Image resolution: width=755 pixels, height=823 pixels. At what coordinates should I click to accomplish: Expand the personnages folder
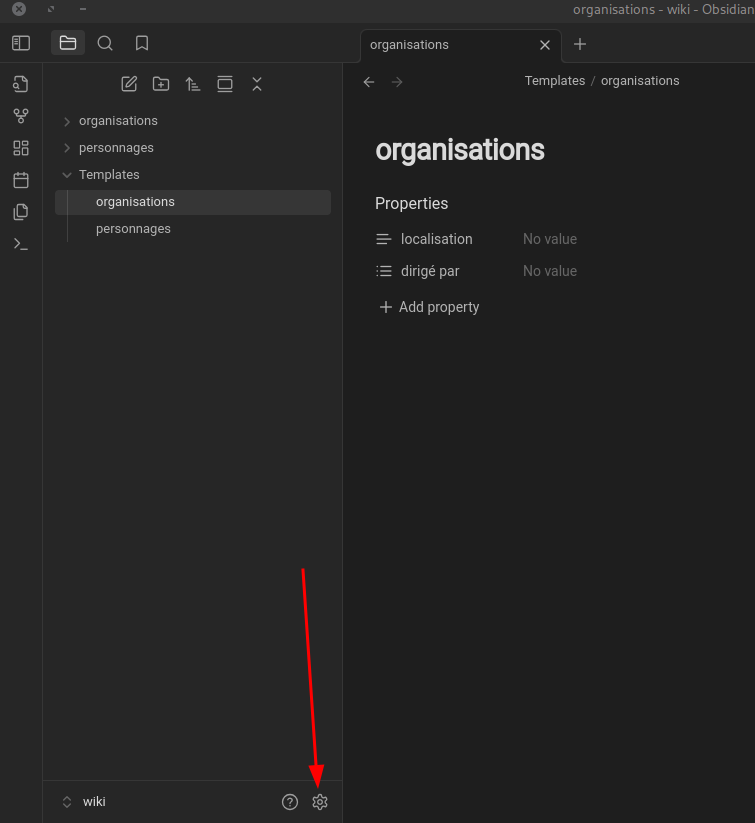point(67,148)
